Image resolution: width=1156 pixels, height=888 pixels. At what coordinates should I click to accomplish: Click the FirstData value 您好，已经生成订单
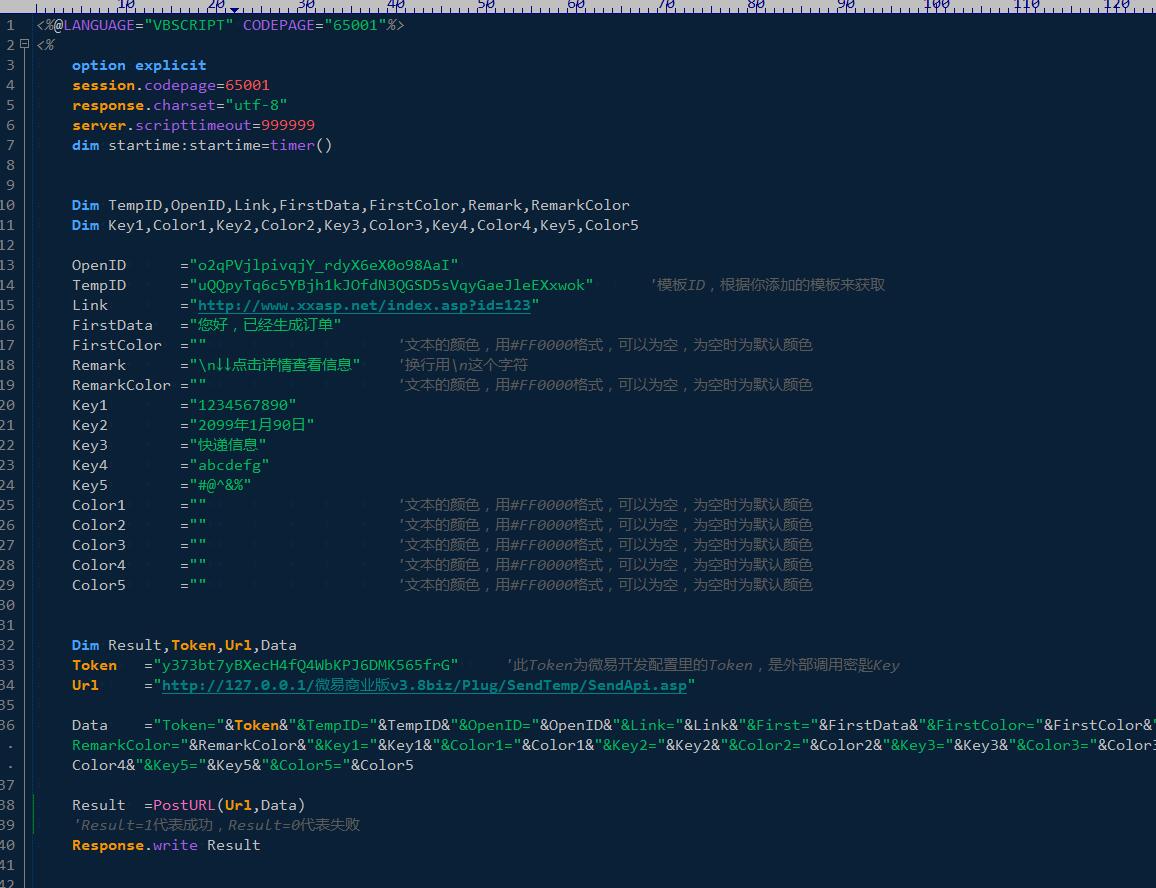[x=265, y=325]
